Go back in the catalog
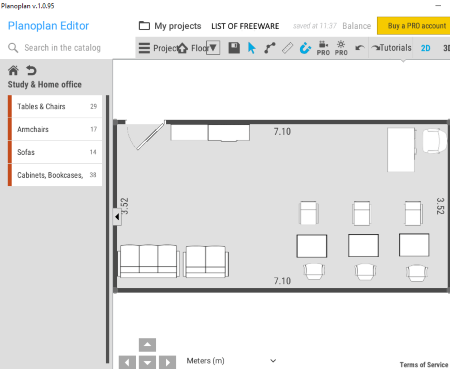Image resolution: width=450 pixels, height=369 pixels. (x=31, y=70)
